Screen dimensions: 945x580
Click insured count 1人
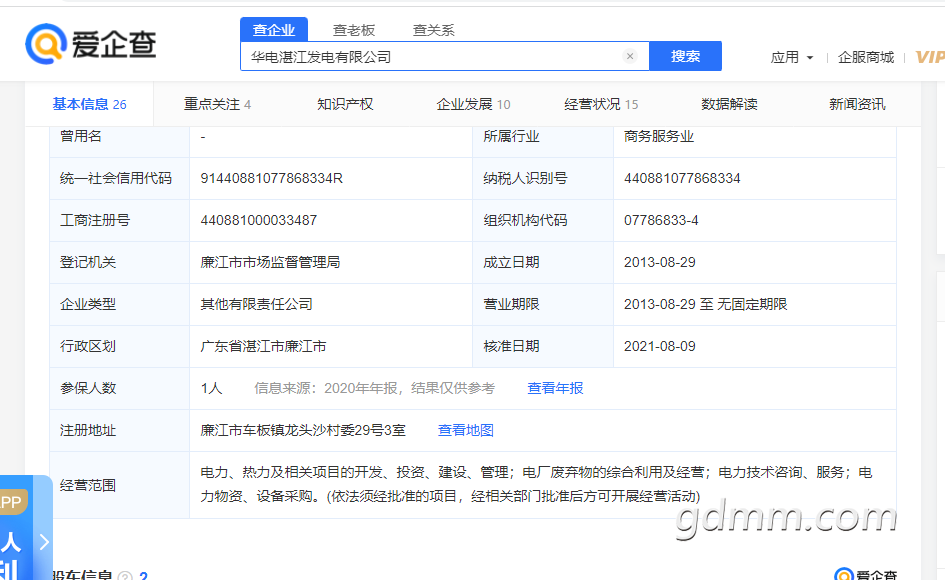point(211,388)
